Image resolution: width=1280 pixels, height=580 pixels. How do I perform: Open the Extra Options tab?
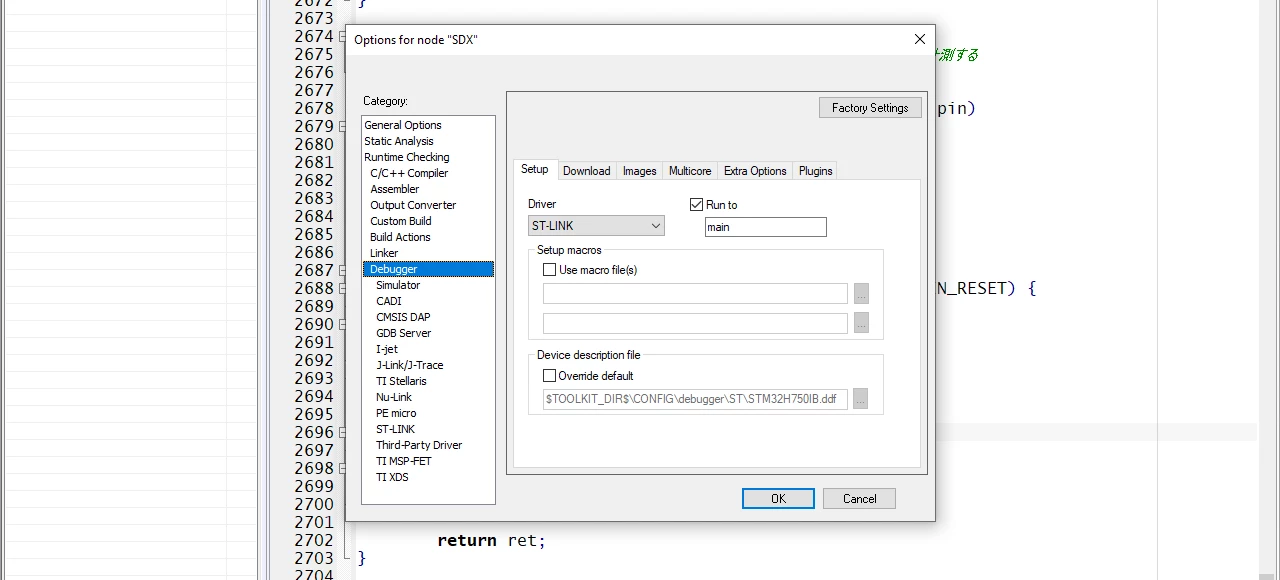pos(755,171)
